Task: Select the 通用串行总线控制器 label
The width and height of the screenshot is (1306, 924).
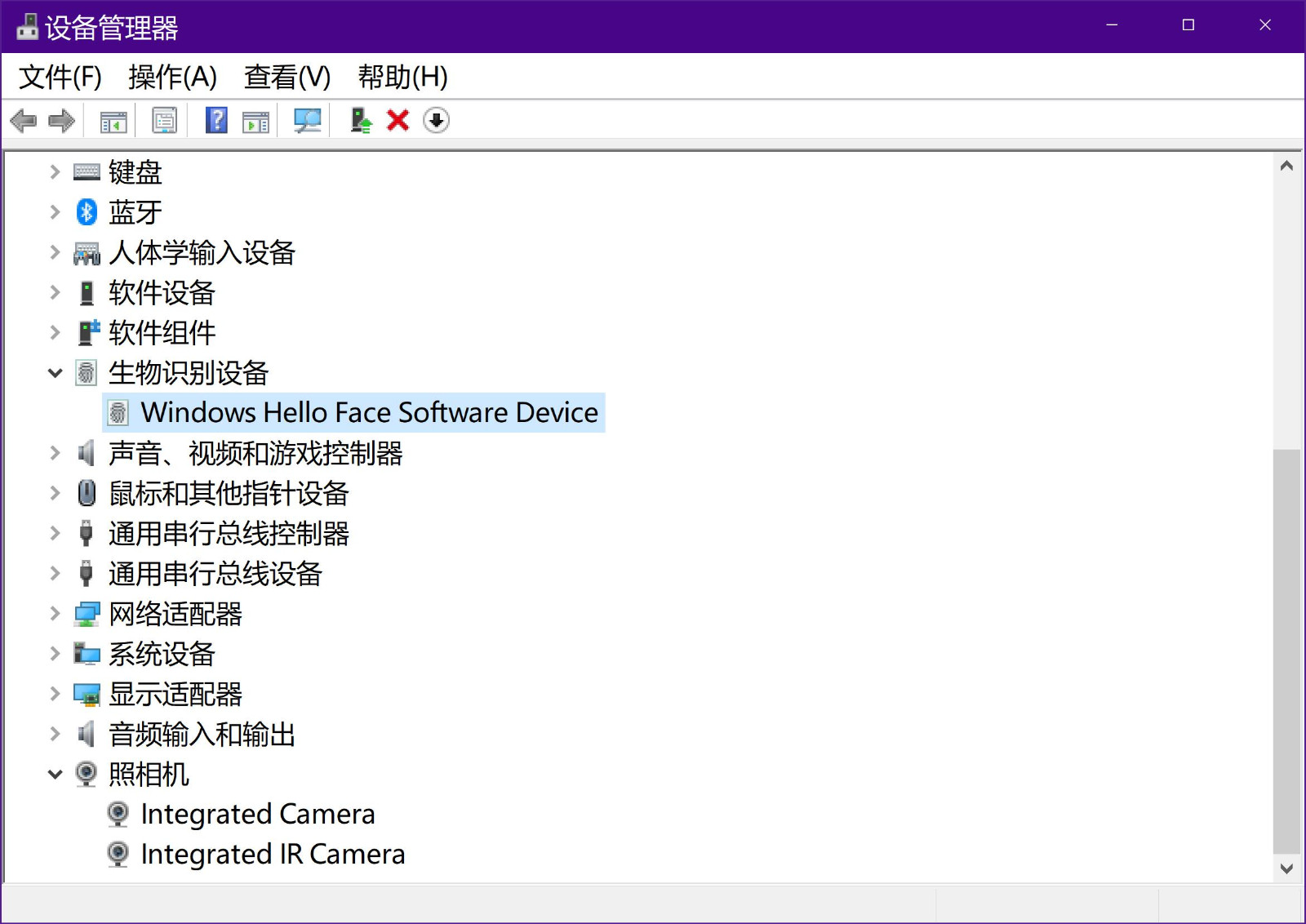Action: [229, 533]
